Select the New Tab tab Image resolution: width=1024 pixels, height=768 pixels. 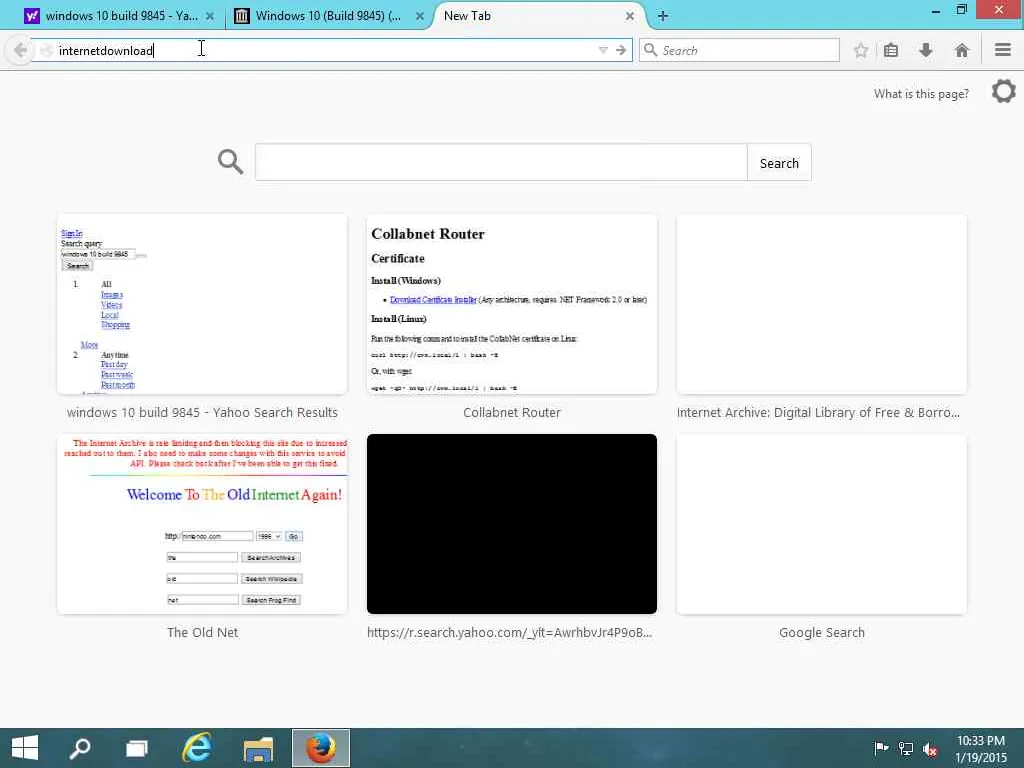click(x=536, y=16)
